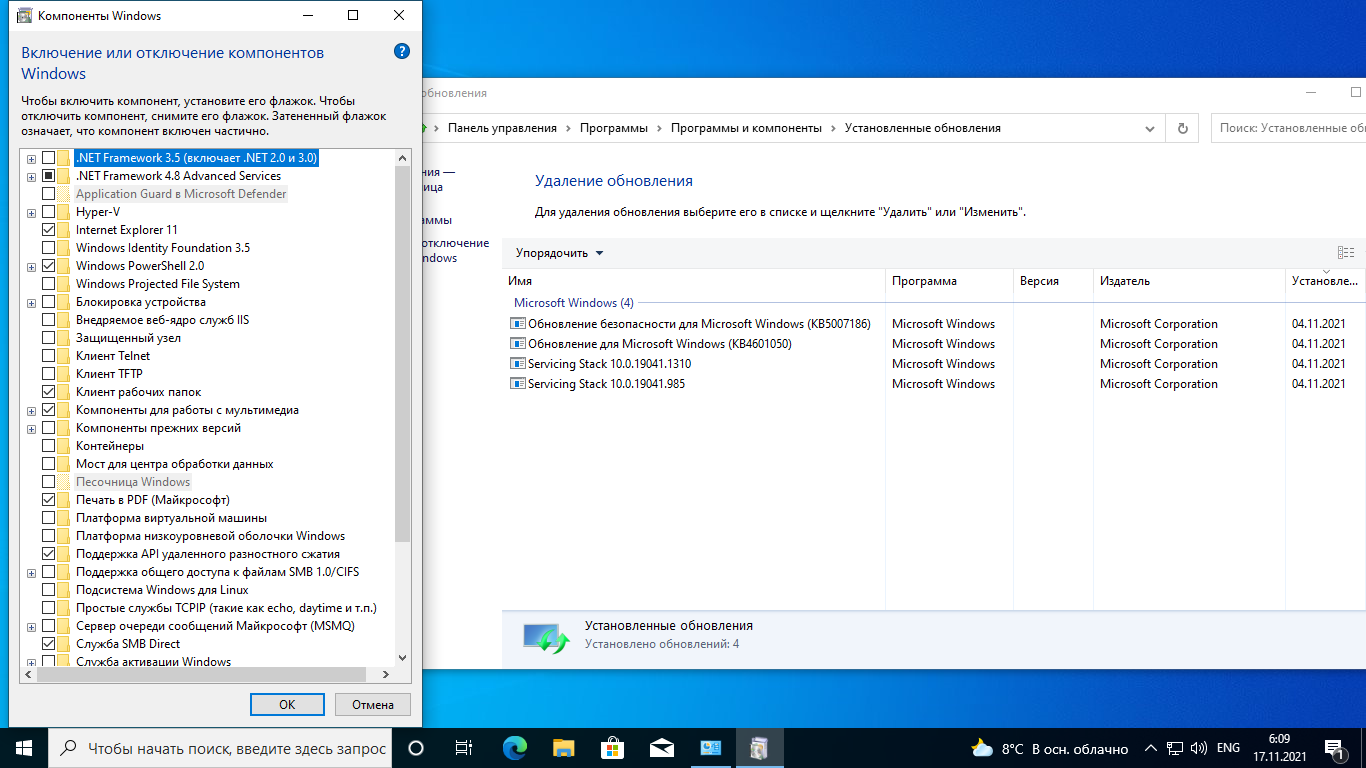Switch to Control Panel taskbar item
Image resolution: width=1366 pixels, height=768 pixels.
tap(710, 748)
